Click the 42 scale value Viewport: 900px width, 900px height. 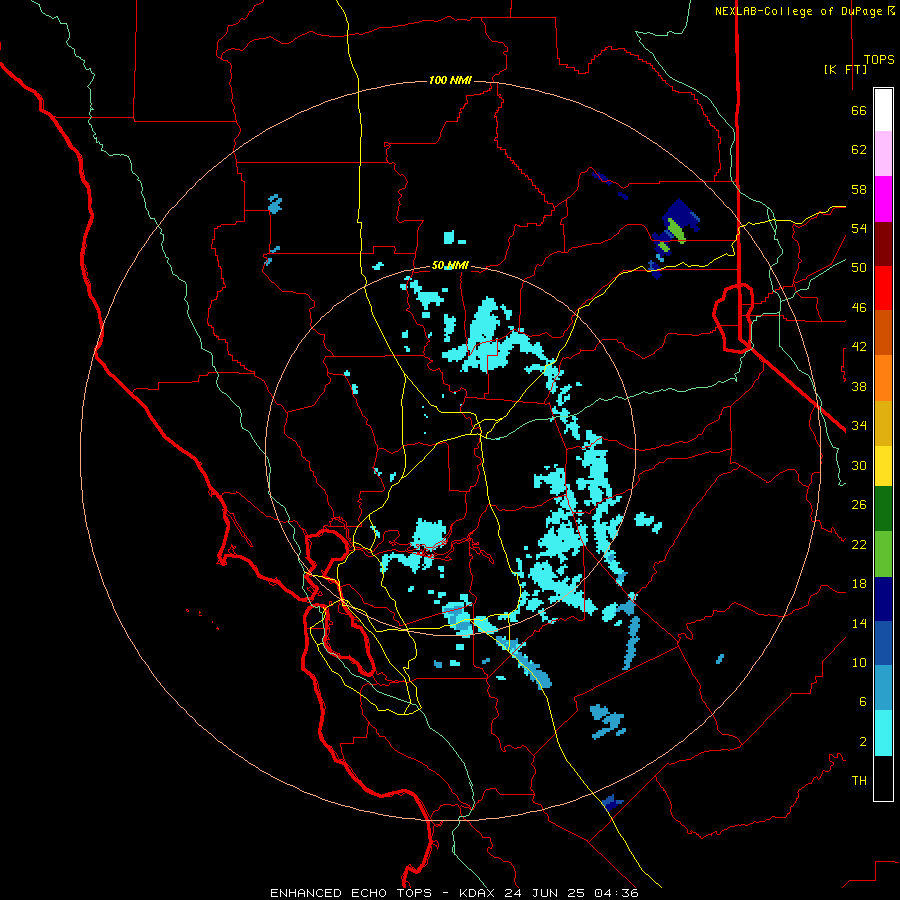point(859,347)
